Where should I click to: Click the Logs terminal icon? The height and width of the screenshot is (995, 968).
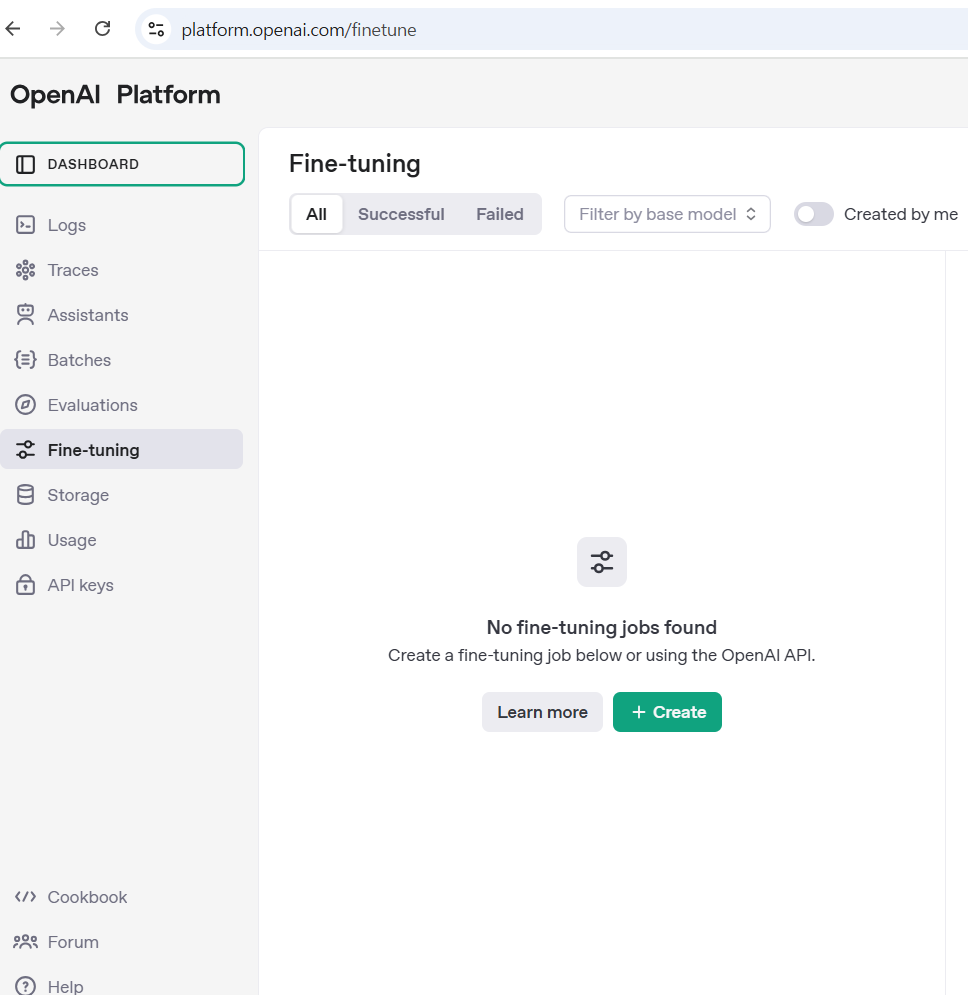(x=25, y=225)
